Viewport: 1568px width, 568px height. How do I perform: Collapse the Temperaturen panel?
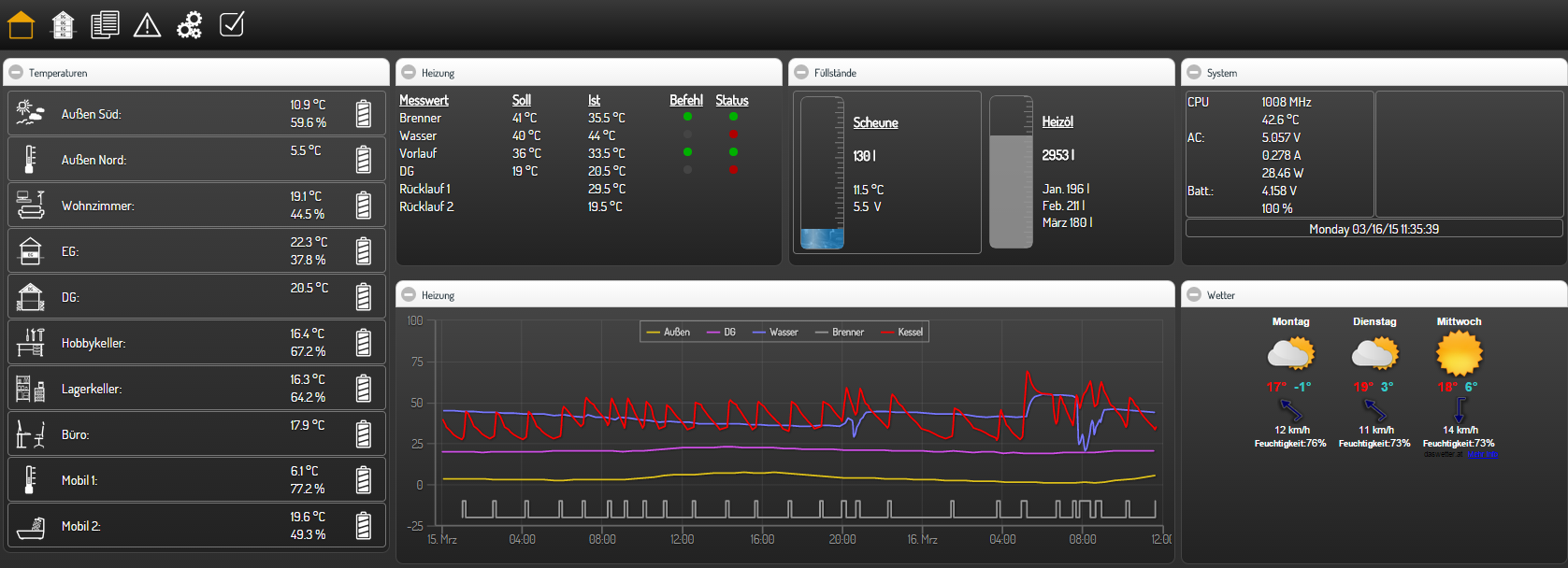click(16, 73)
